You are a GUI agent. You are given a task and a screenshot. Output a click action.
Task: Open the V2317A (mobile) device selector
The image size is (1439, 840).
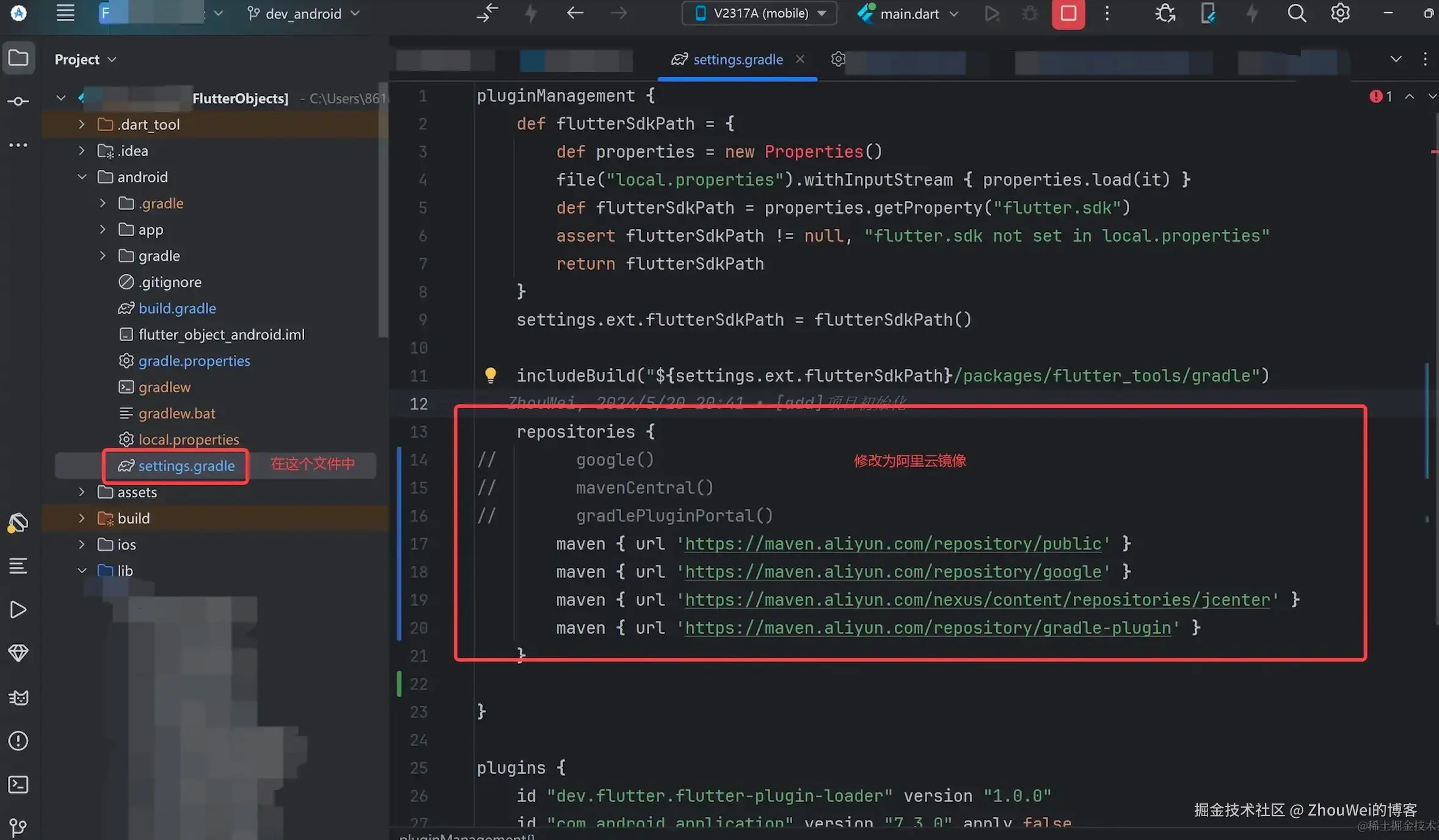pyautogui.click(x=759, y=13)
